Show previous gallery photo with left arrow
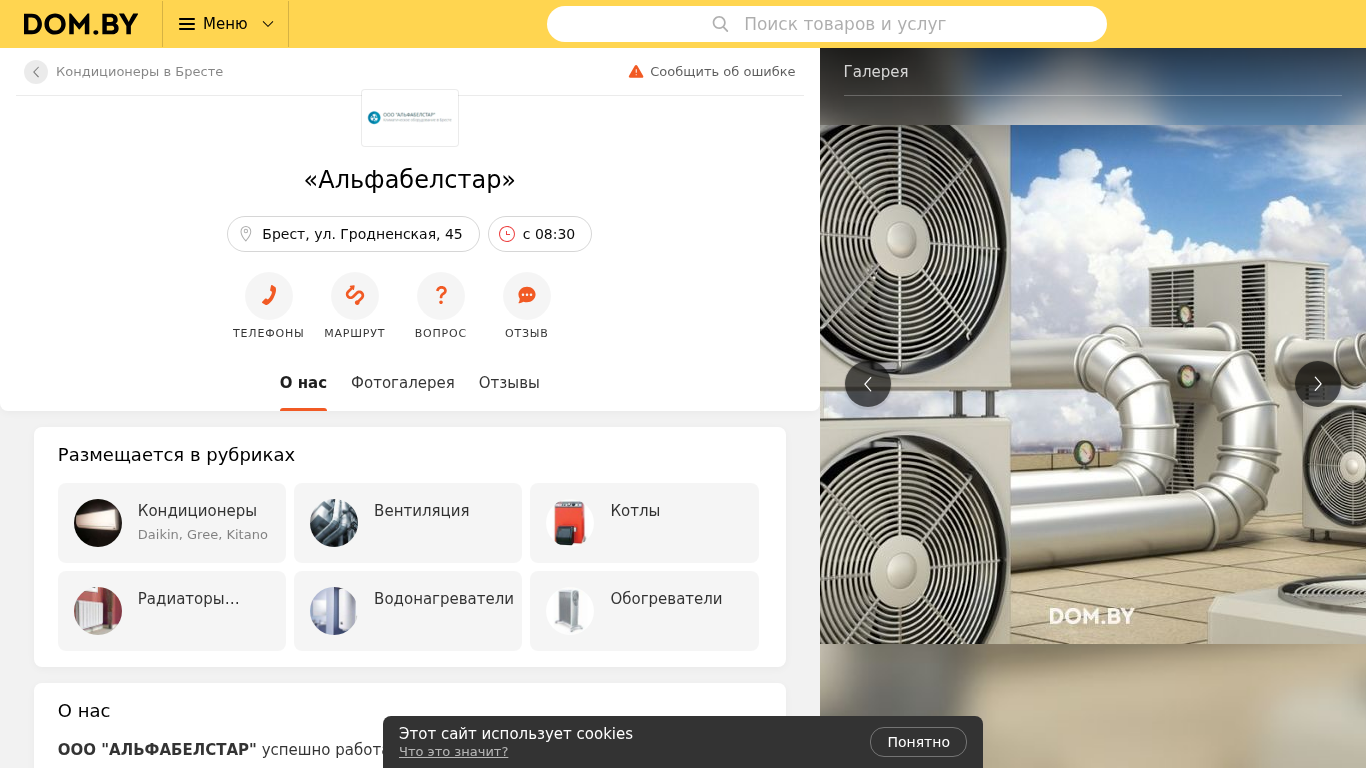Image resolution: width=1366 pixels, height=768 pixels. 868,384
